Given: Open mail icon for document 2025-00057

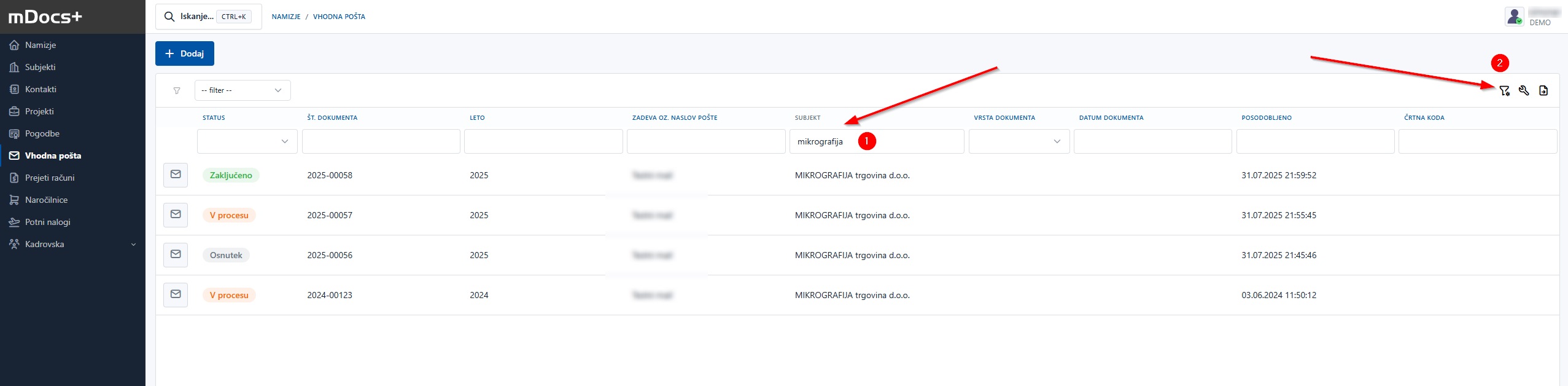Looking at the screenshot, I should 176,215.
